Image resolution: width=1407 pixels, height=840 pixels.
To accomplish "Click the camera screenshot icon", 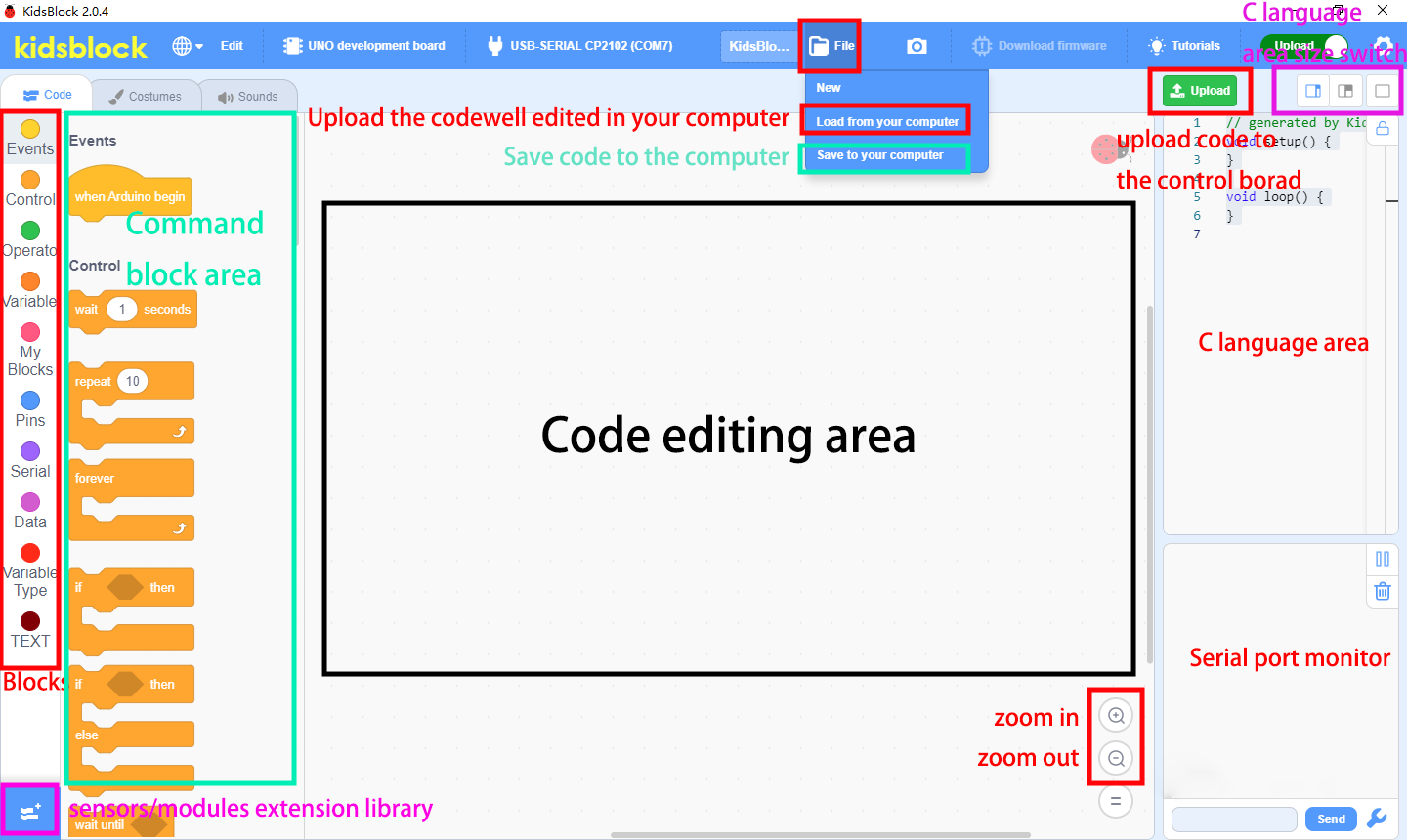I will (x=917, y=46).
